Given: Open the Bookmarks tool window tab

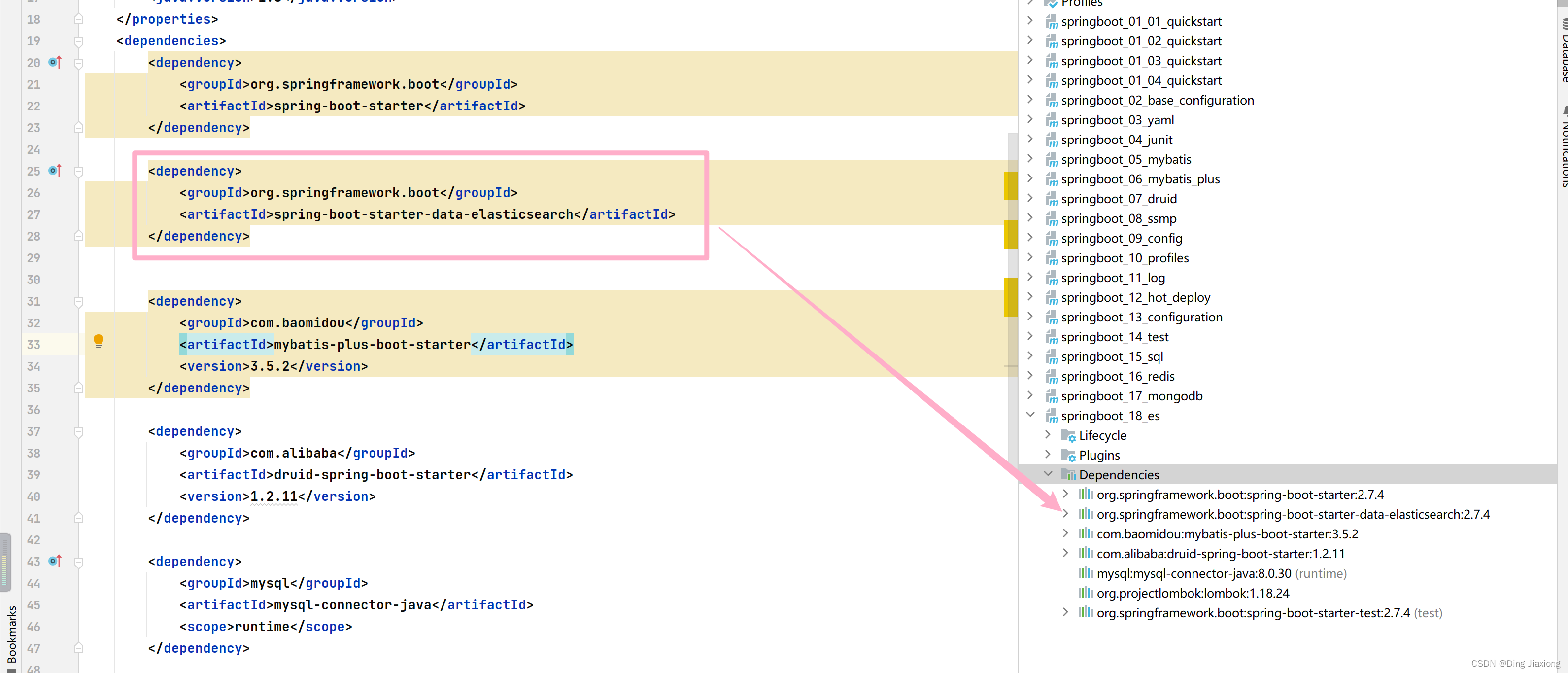Looking at the screenshot, I should click(11, 634).
